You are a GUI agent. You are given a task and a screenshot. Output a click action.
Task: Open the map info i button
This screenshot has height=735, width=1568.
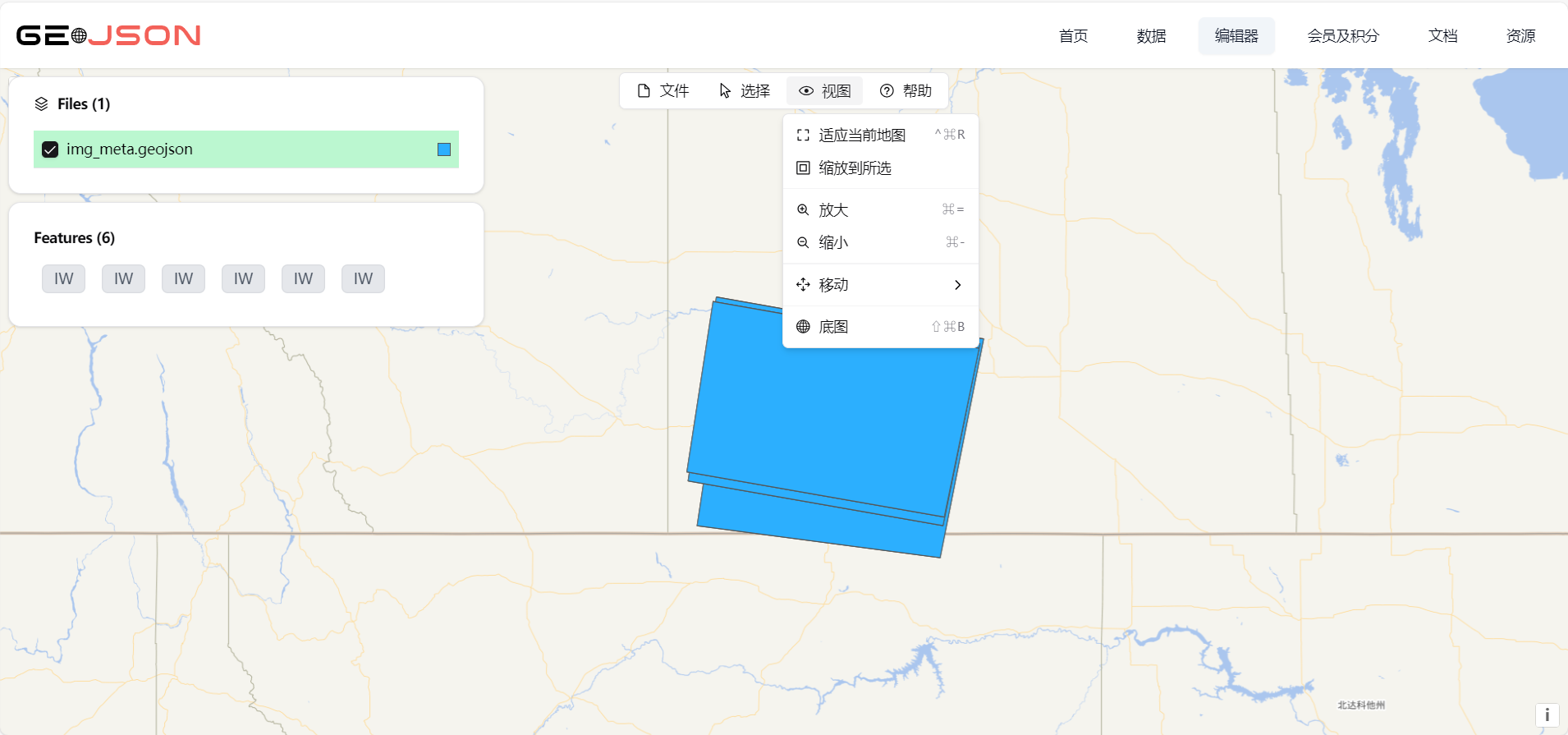pos(1547,715)
